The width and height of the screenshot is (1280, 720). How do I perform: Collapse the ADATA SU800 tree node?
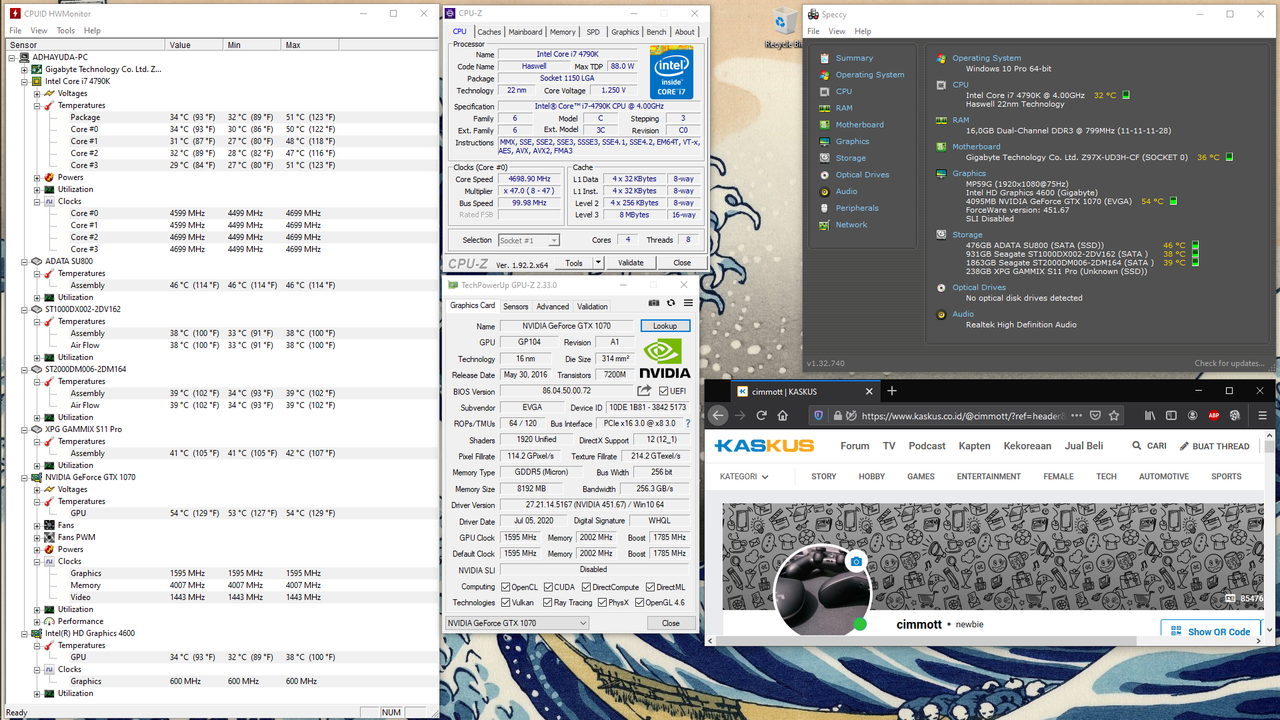click(25, 261)
